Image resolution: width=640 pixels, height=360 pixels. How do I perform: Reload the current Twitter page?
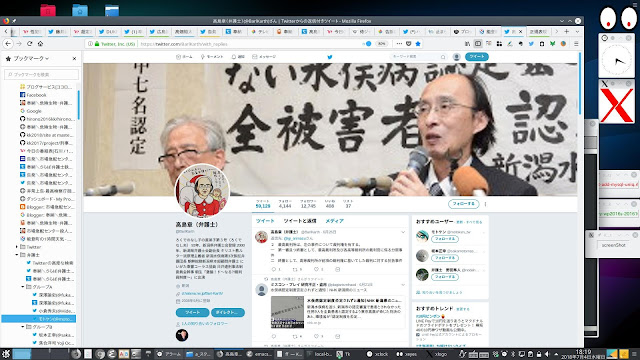(x=29, y=44)
